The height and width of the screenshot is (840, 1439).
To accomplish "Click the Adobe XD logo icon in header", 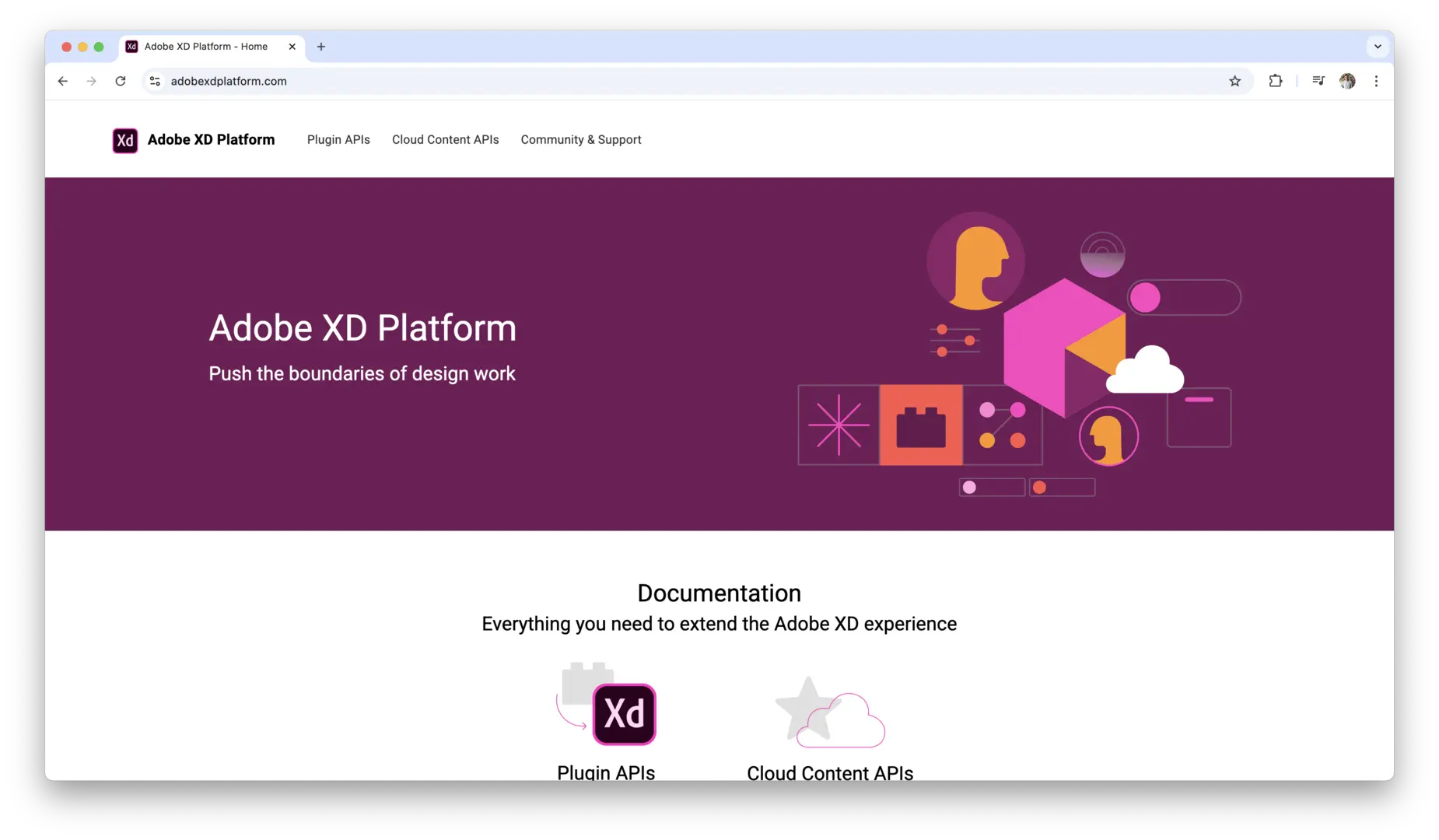I will click(124, 140).
